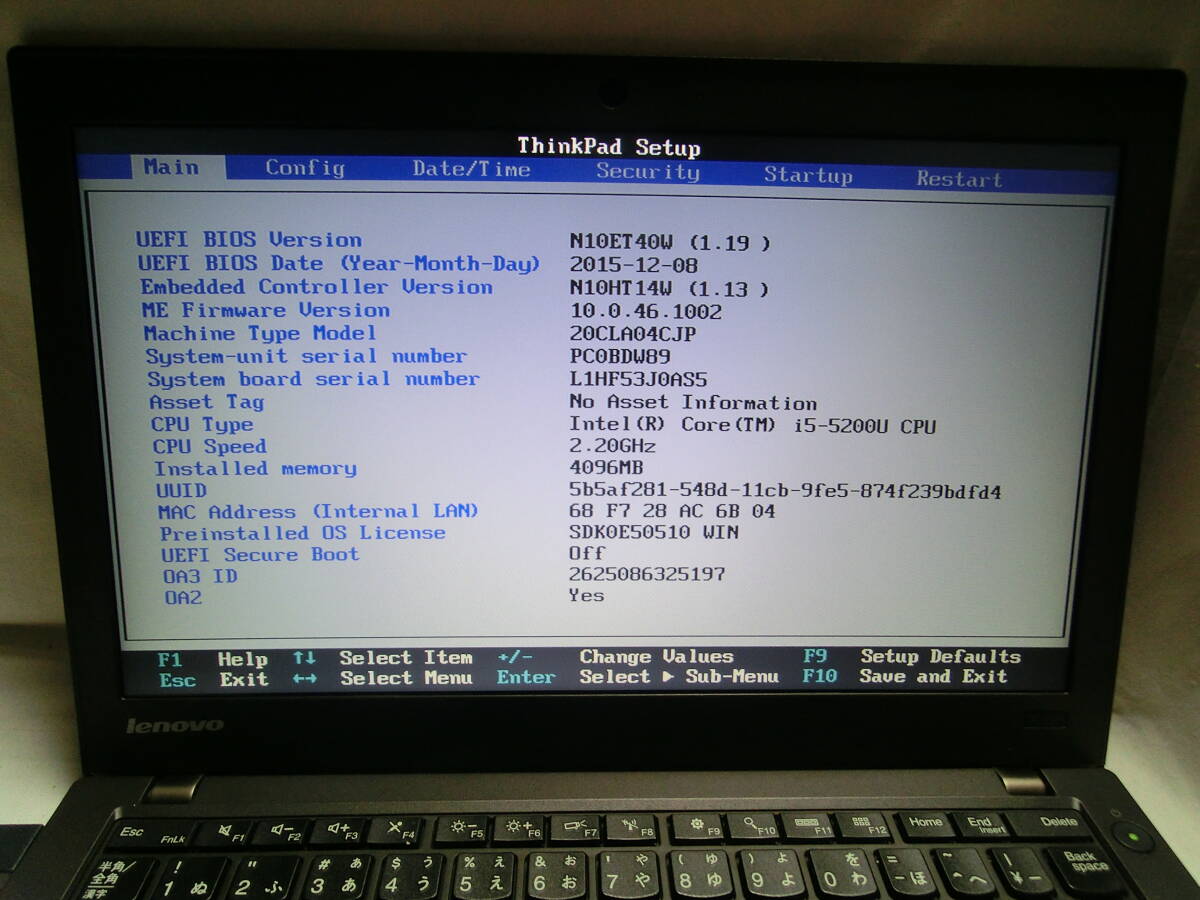The width and height of the screenshot is (1200, 900).
Task: Click the Secure Boot value Off
Action: coord(587,553)
